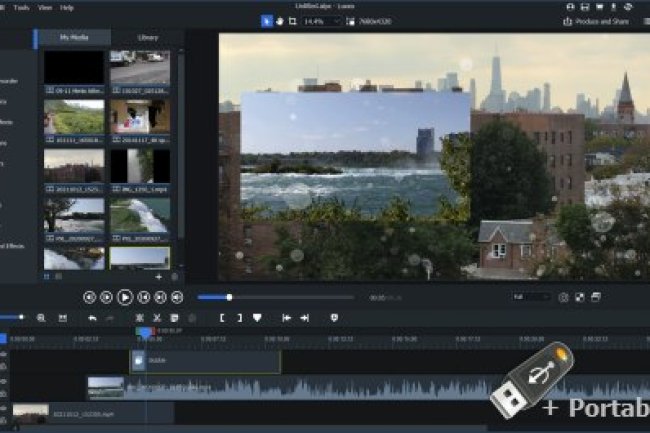This screenshot has width=650, height=433.
Task: Activate the hand pan tool
Action: [x=280, y=21]
